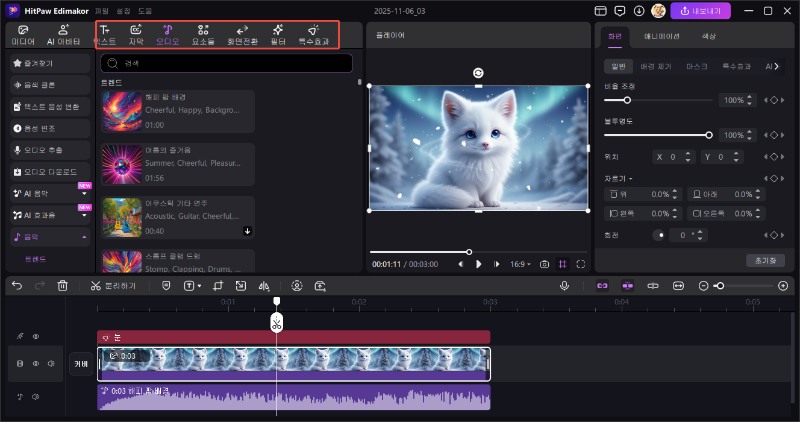Select the Summer, Cheerful track thumbnail
Image resolution: width=800 pixels, height=422 pixels.
coord(122,164)
